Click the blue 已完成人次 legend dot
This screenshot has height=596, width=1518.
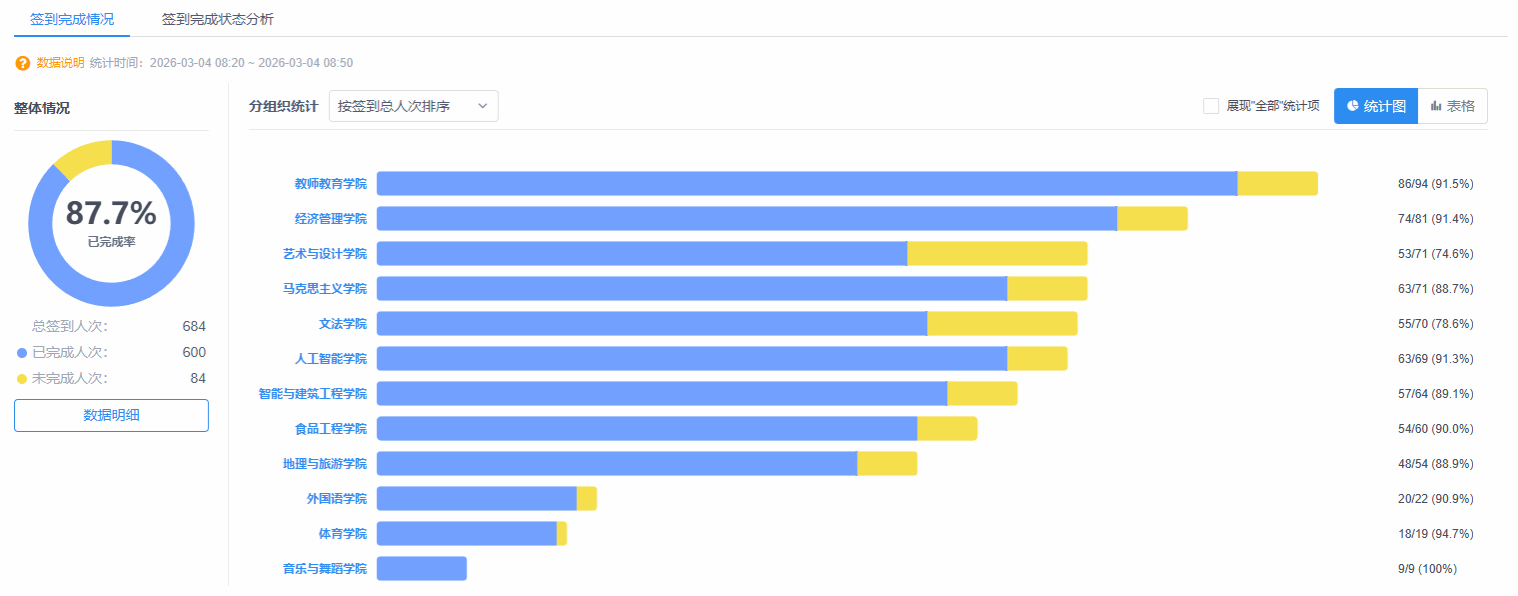click(x=22, y=353)
